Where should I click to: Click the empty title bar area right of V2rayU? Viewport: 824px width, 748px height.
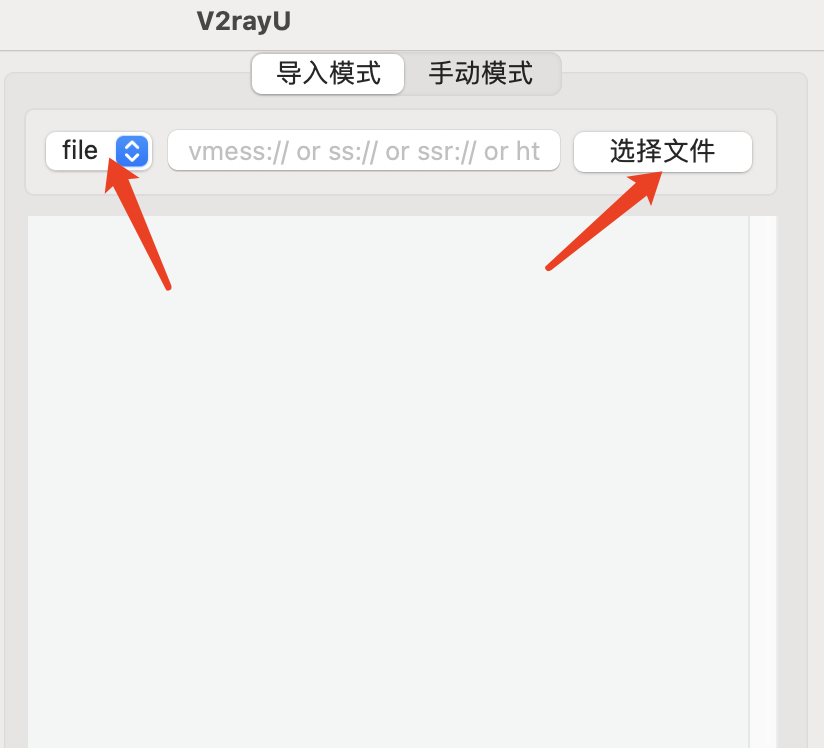click(x=557, y=24)
